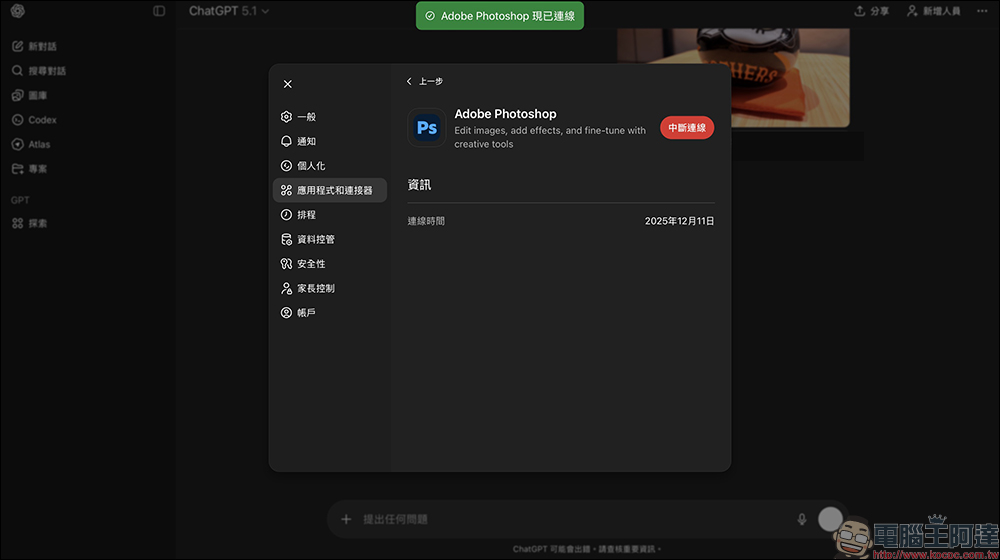This screenshot has width=1000, height=560.
Task: Click the 資訊 section heading
Action: [419, 185]
